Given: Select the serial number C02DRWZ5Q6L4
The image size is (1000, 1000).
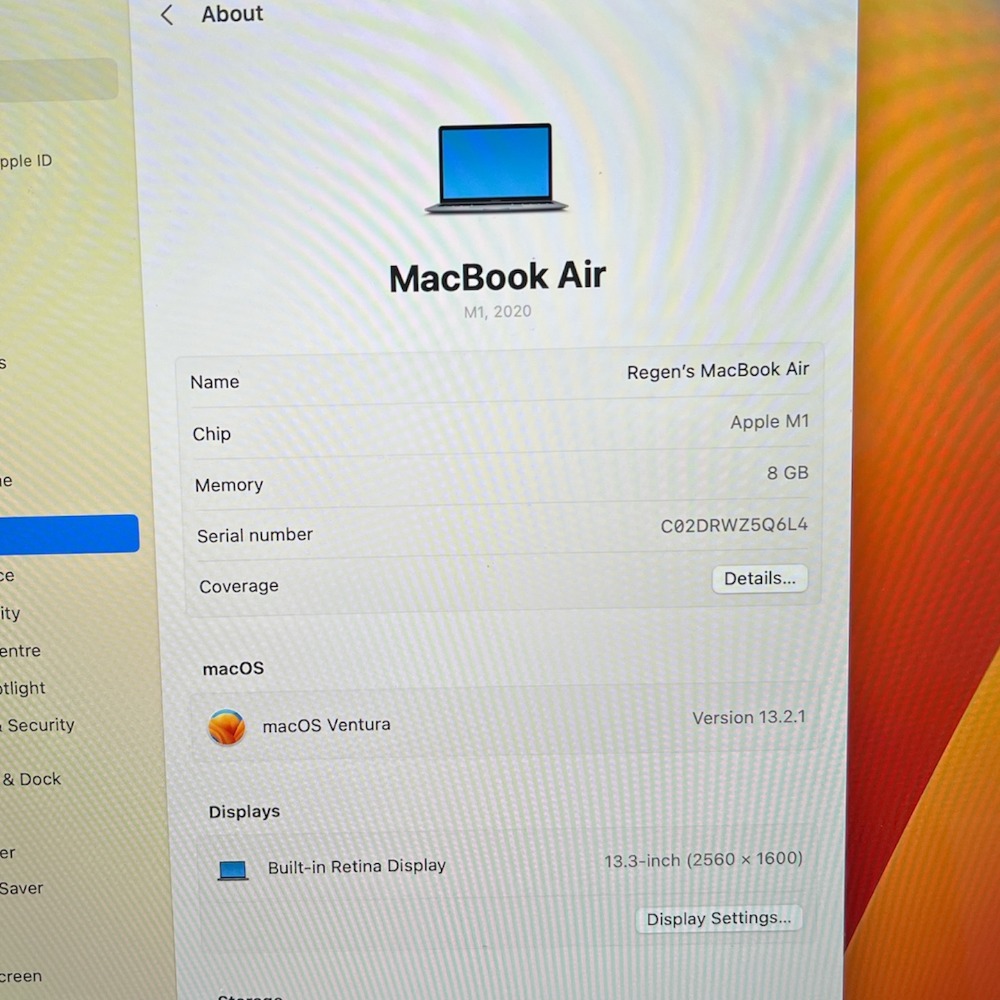Looking at the screenshot, I should tap(734, 525).
